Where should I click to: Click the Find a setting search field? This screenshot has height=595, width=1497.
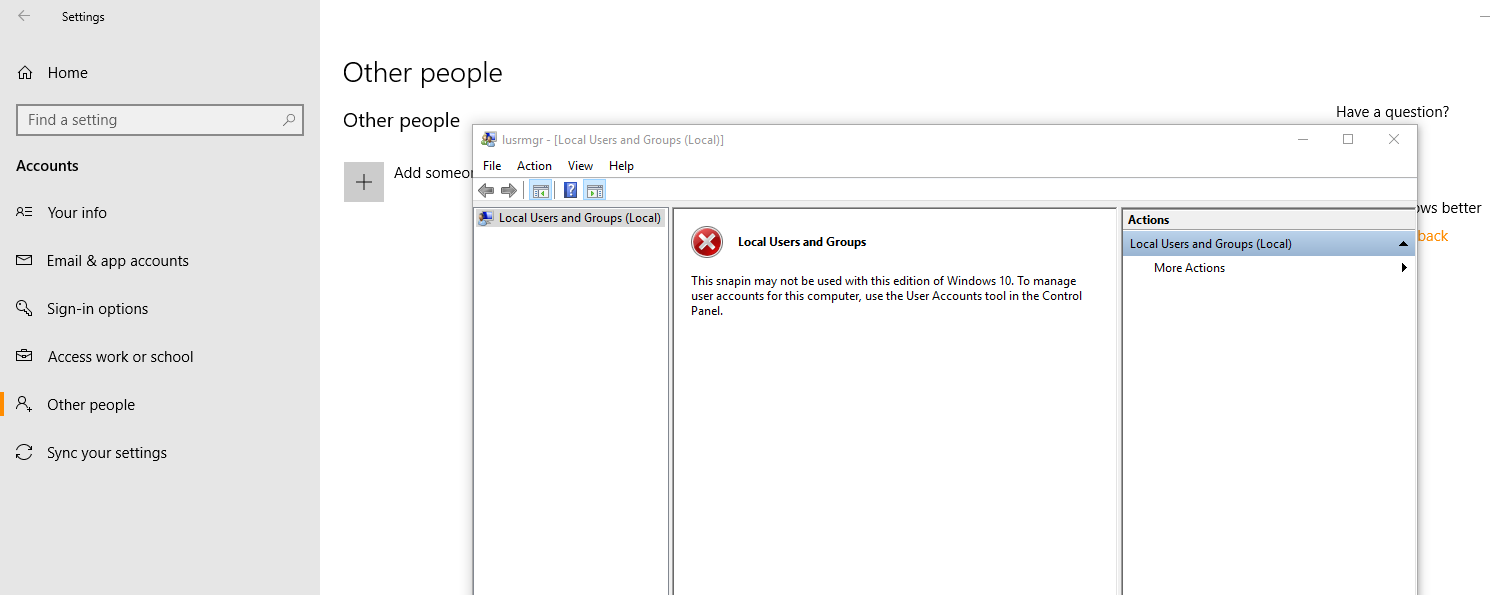160,120
